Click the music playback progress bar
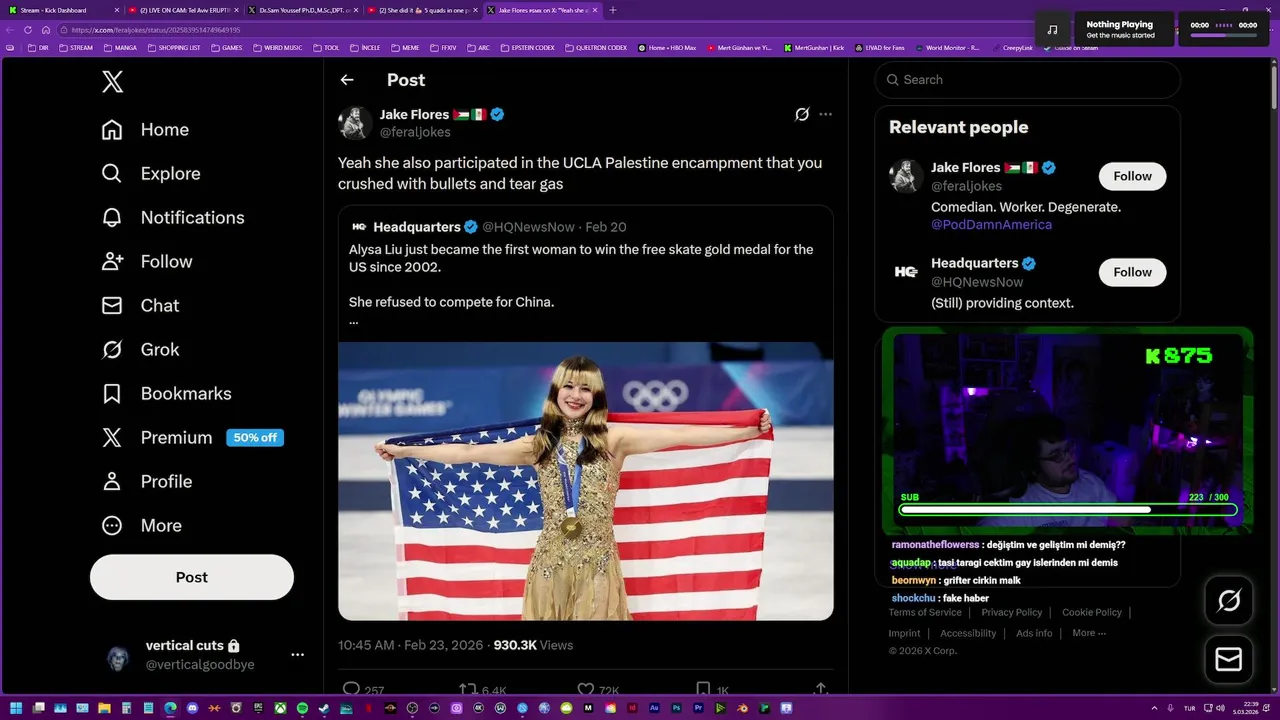The image size is (1280, 720). coord(1223,35)
